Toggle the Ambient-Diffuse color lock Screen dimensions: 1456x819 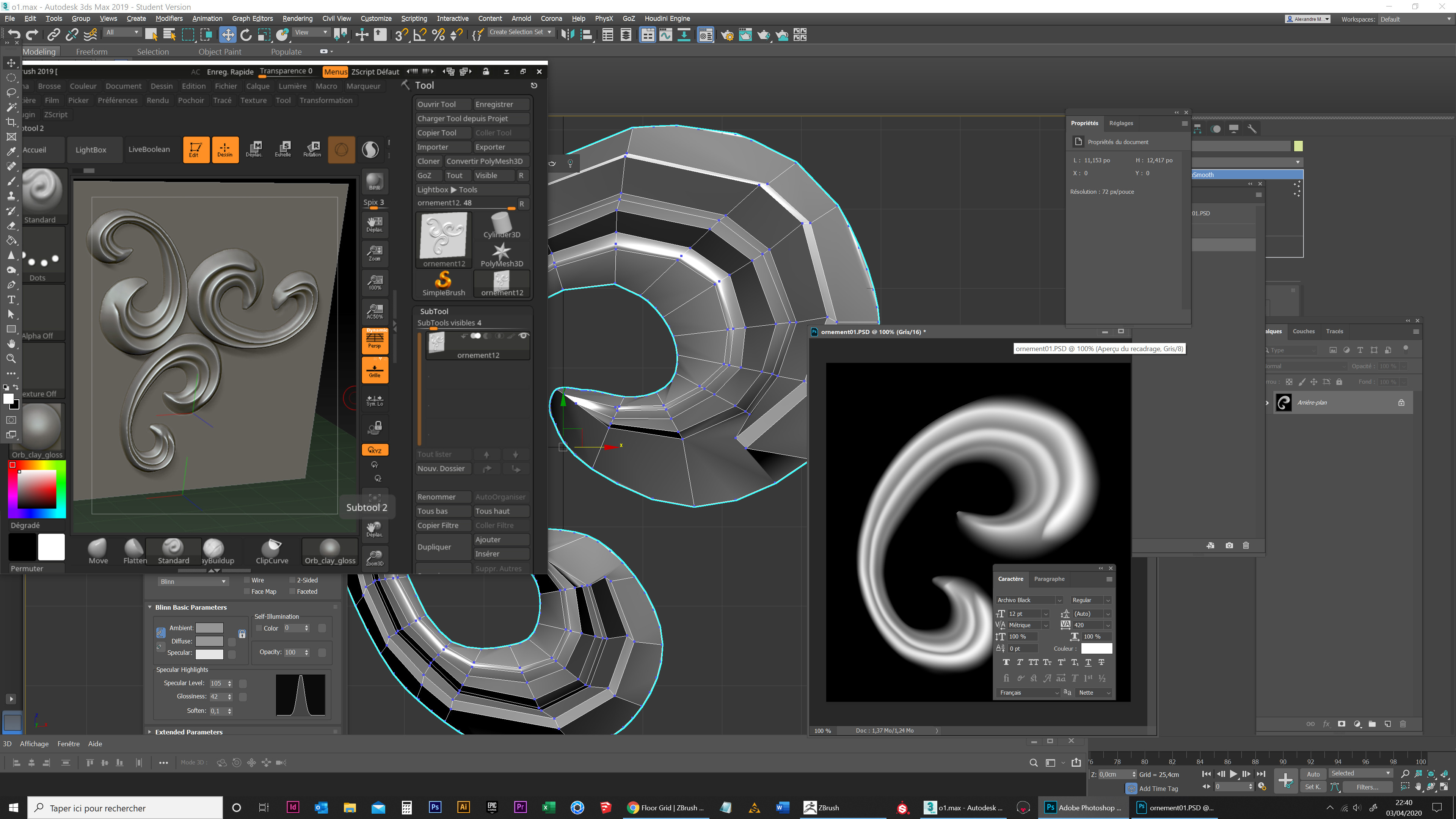(160, 633)
